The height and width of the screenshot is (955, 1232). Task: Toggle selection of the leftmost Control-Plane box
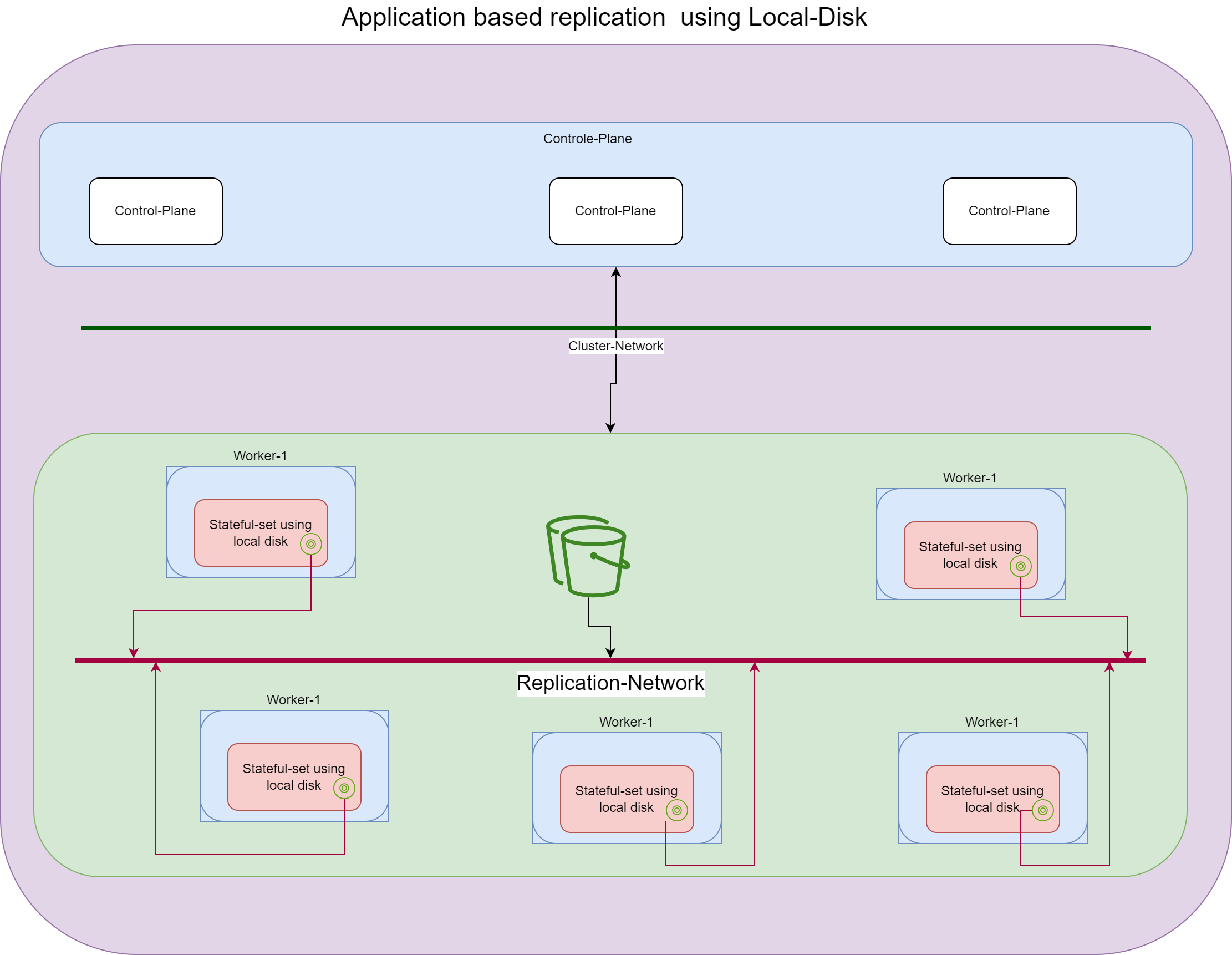156,210
